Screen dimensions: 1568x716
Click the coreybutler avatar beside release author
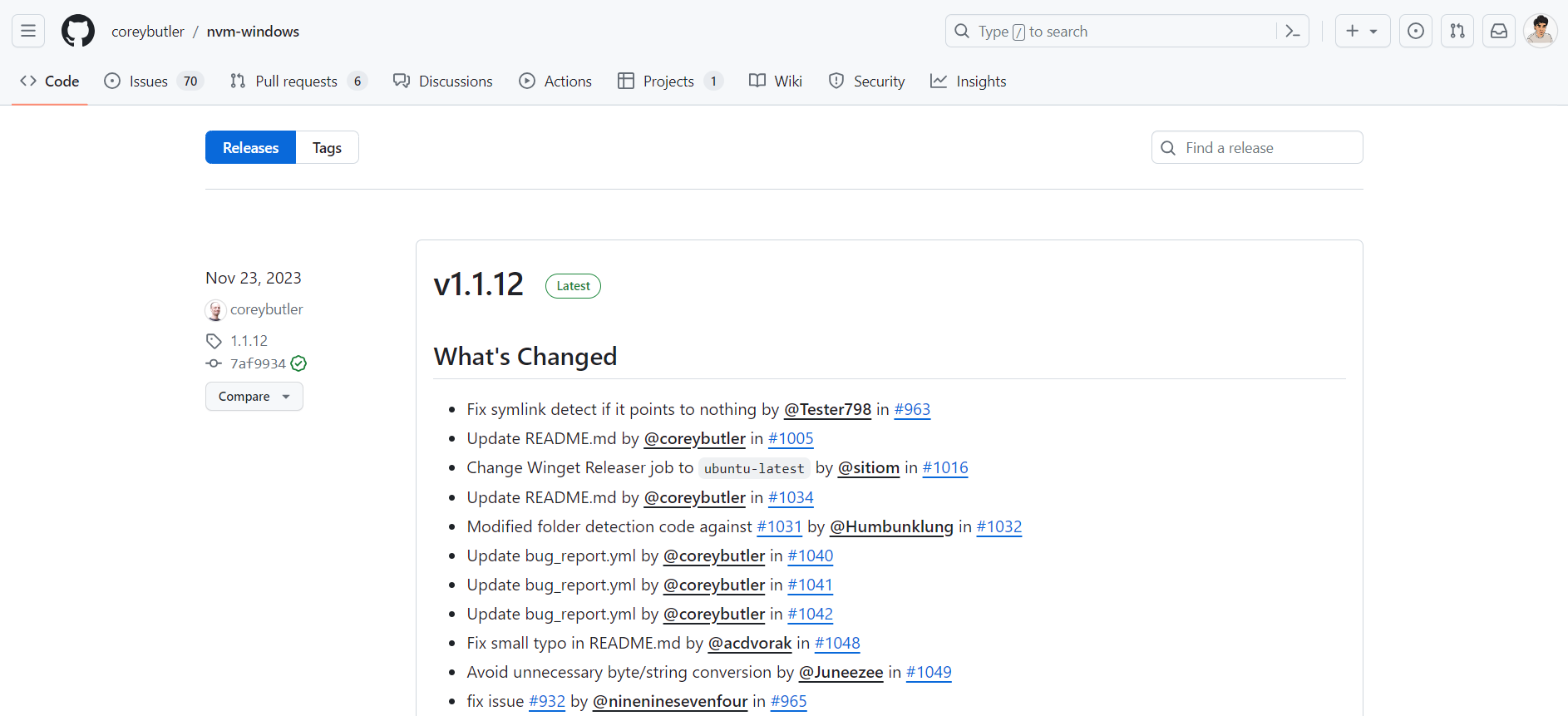pos(215,310)
